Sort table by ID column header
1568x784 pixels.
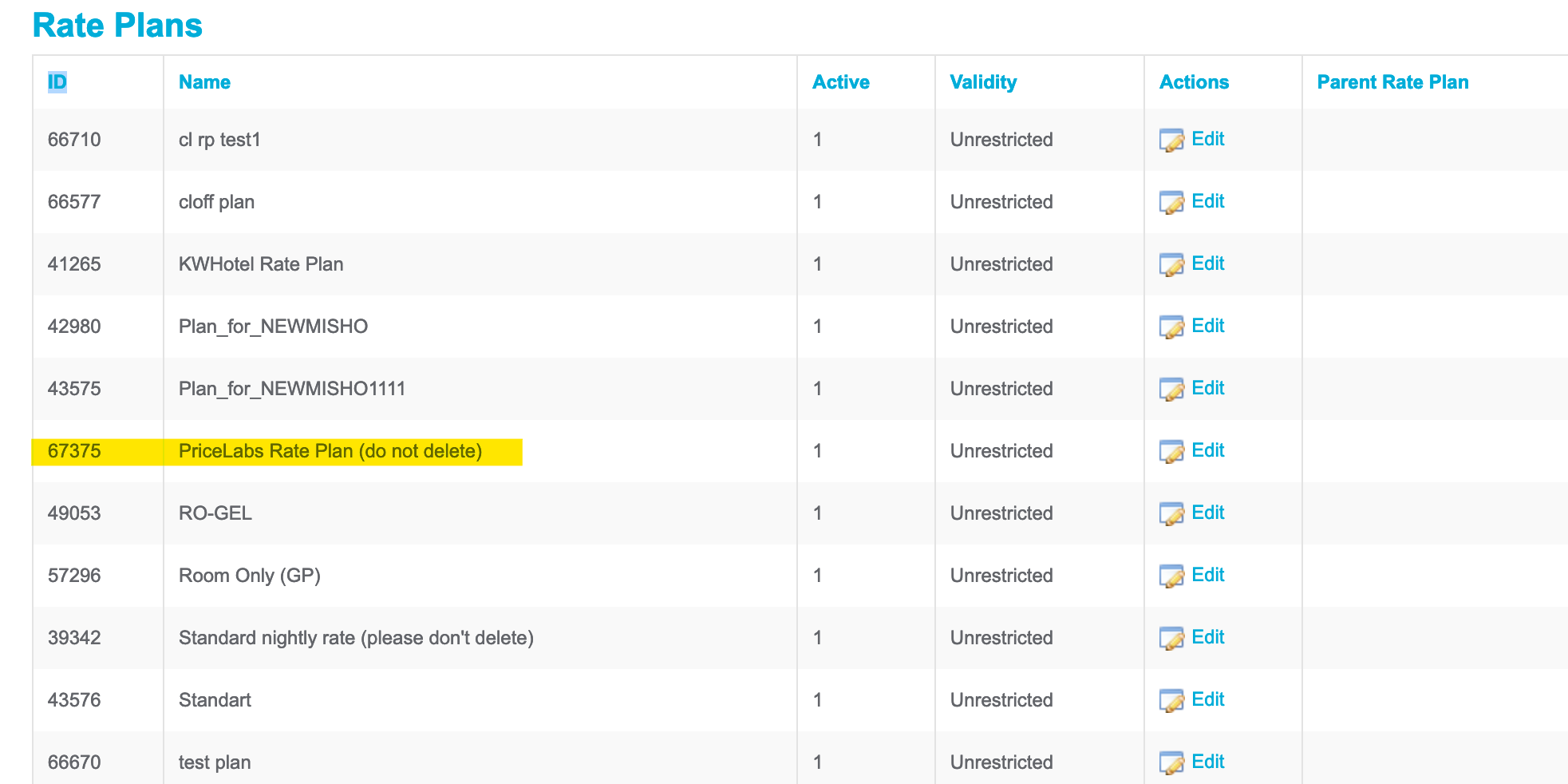pos(57,82)
